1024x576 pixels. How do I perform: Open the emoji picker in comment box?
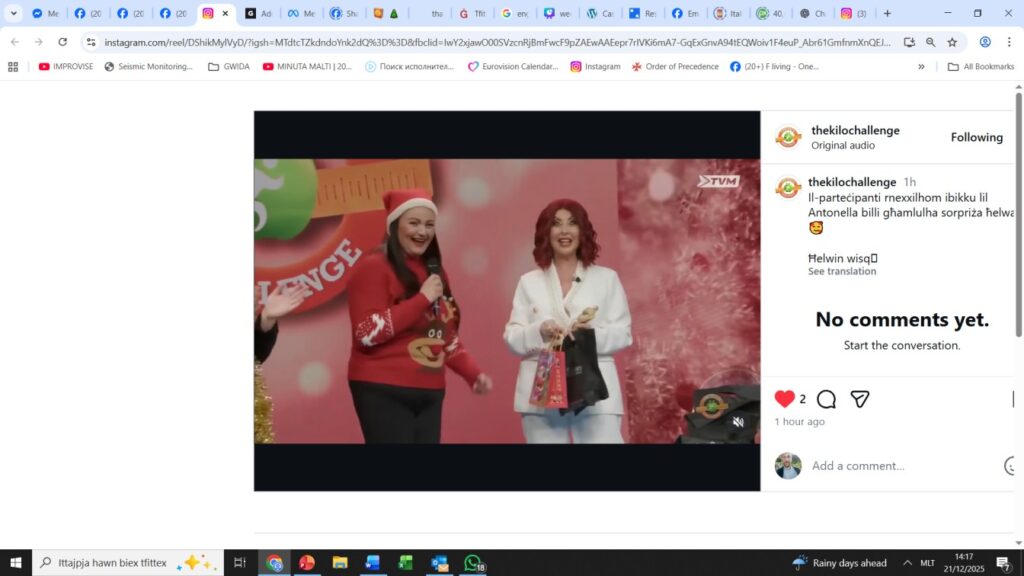click(1011, 466)
